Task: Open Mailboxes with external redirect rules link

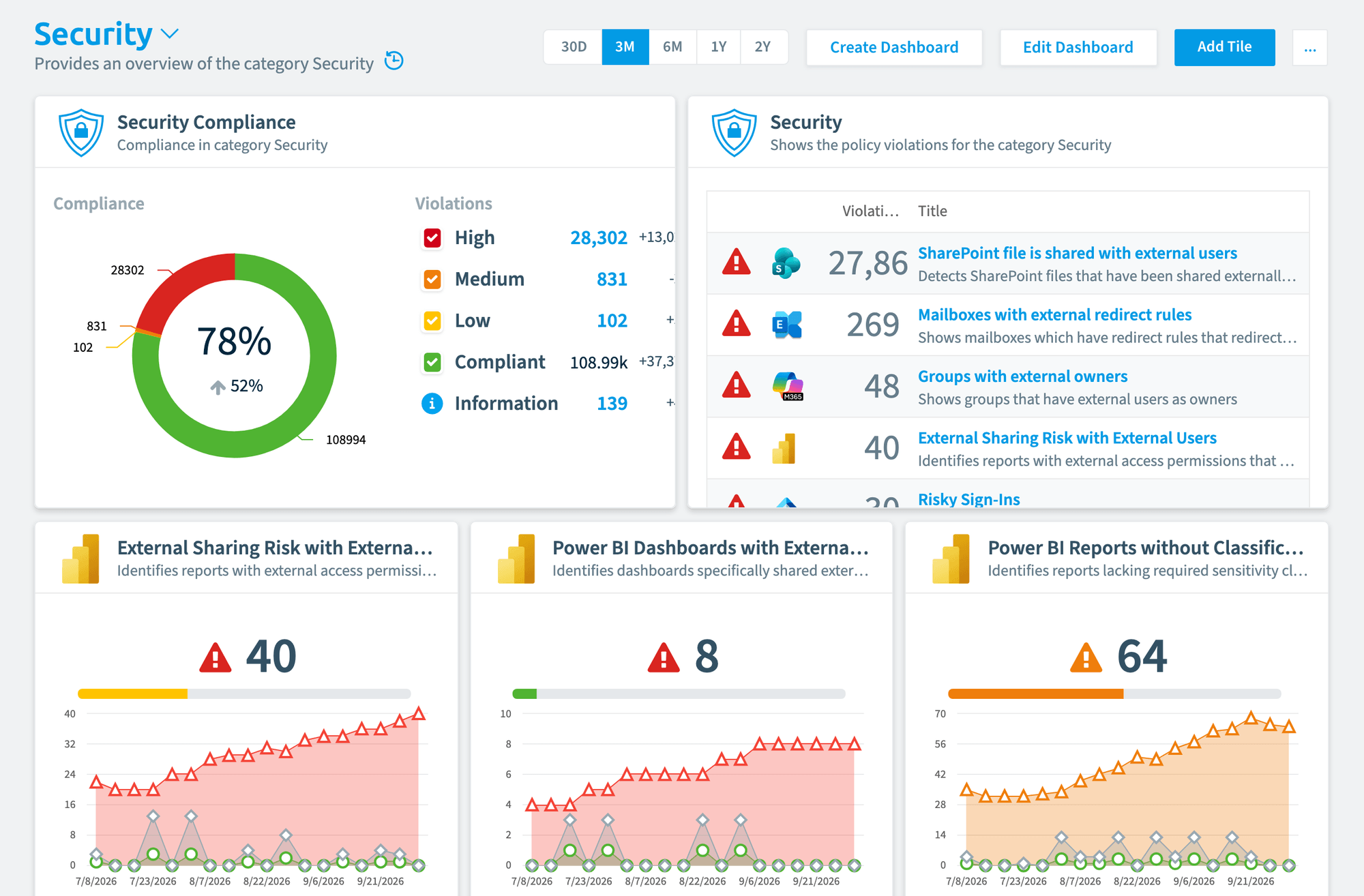Action: tap(1054, 315)
